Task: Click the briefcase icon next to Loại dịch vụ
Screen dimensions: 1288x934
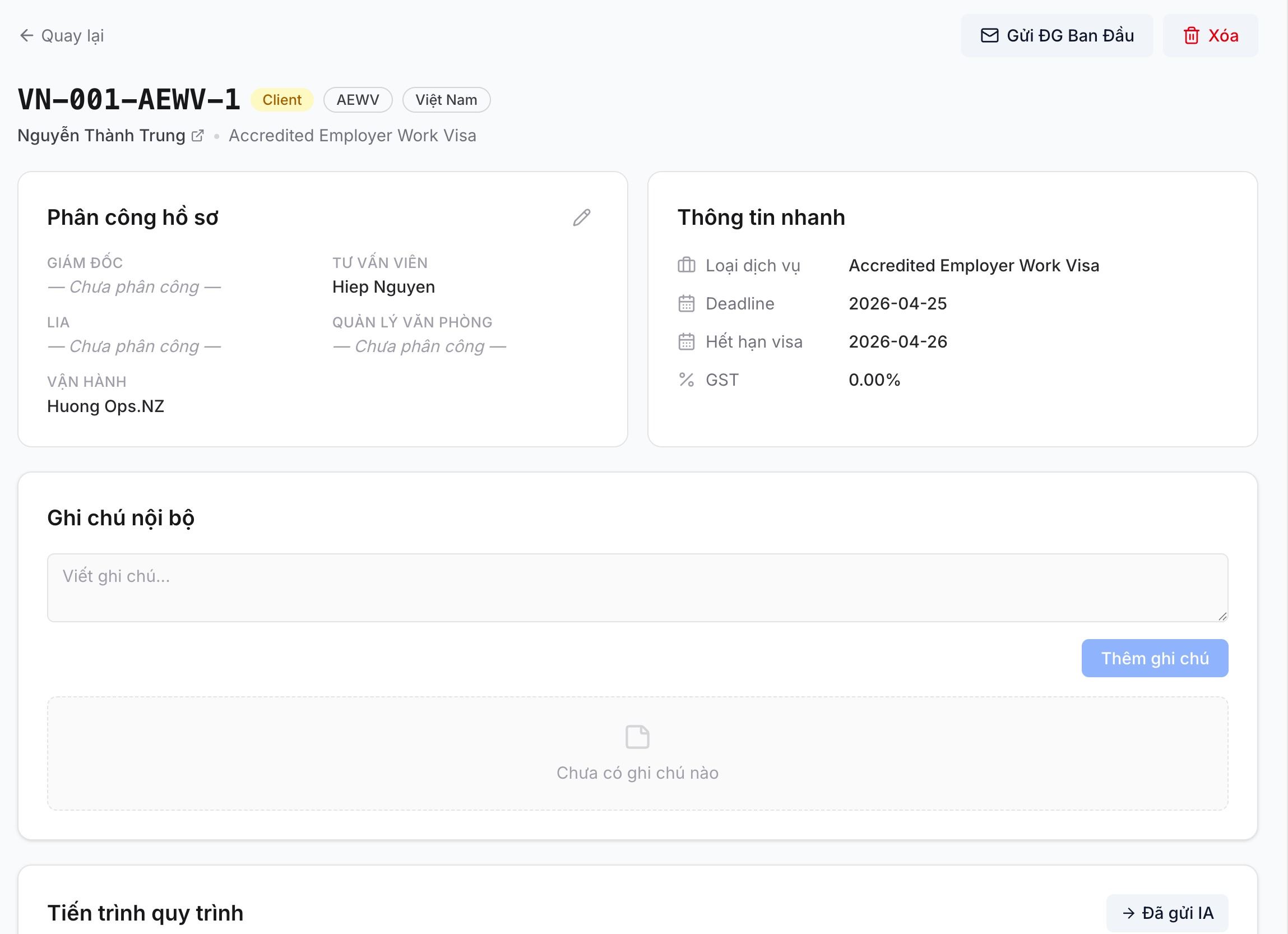Action: [686, 265]
